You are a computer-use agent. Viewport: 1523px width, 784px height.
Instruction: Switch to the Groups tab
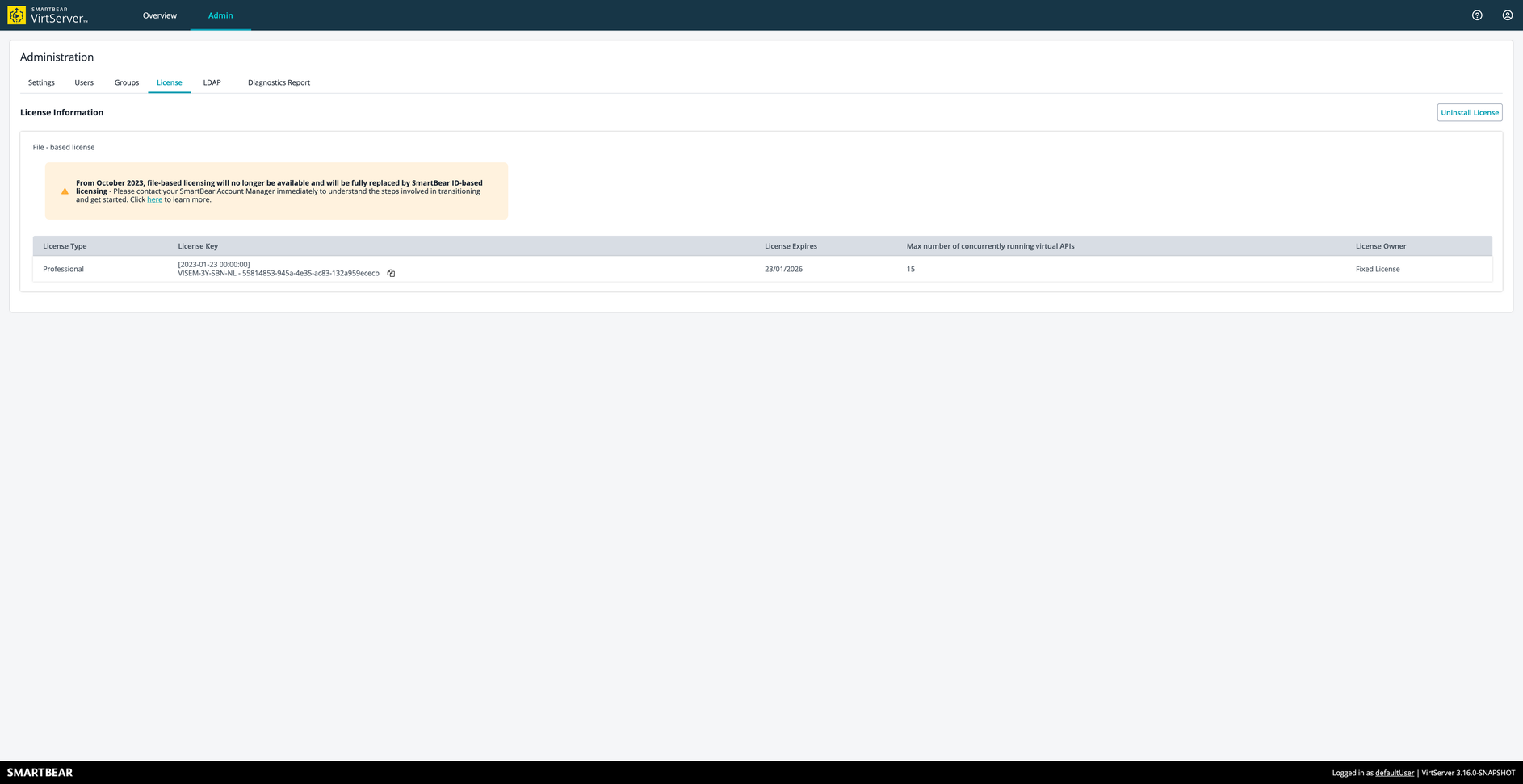coord(127,82)
